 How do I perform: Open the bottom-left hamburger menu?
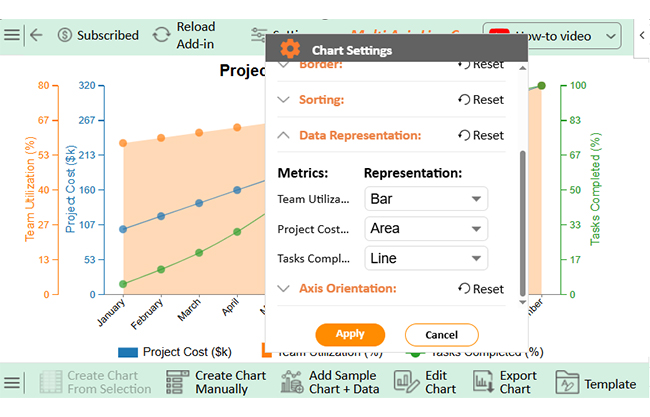(12, 383)
